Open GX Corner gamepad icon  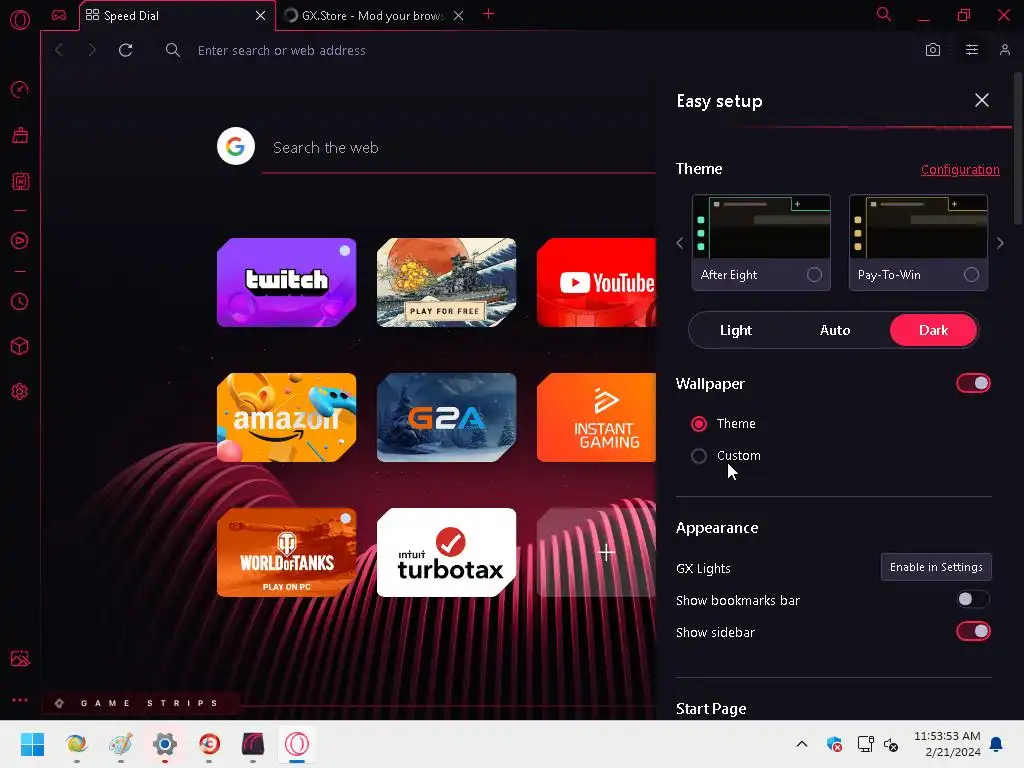59,15
